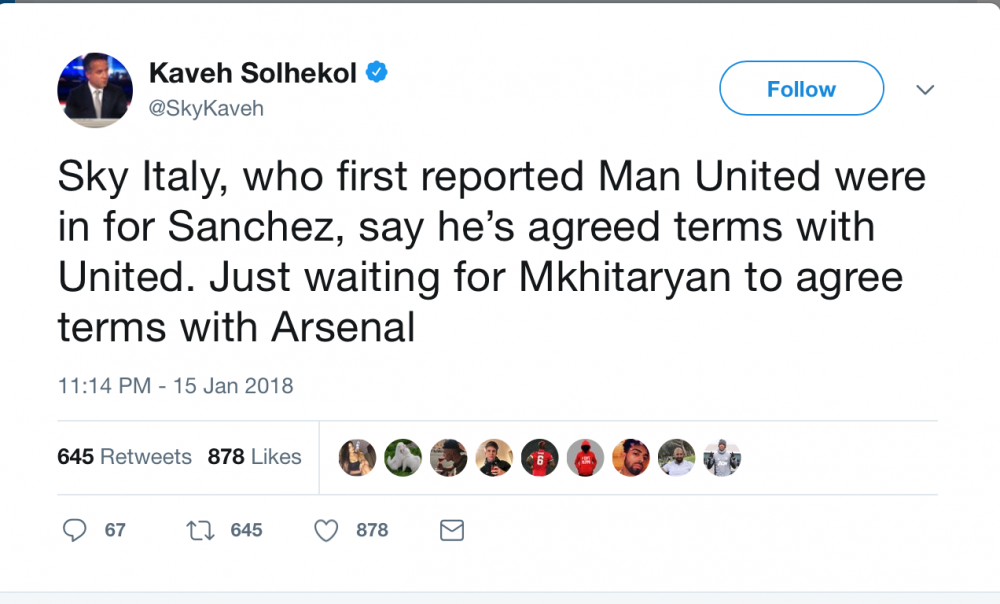Open the white dog avatar in likers

click(402, 457)
